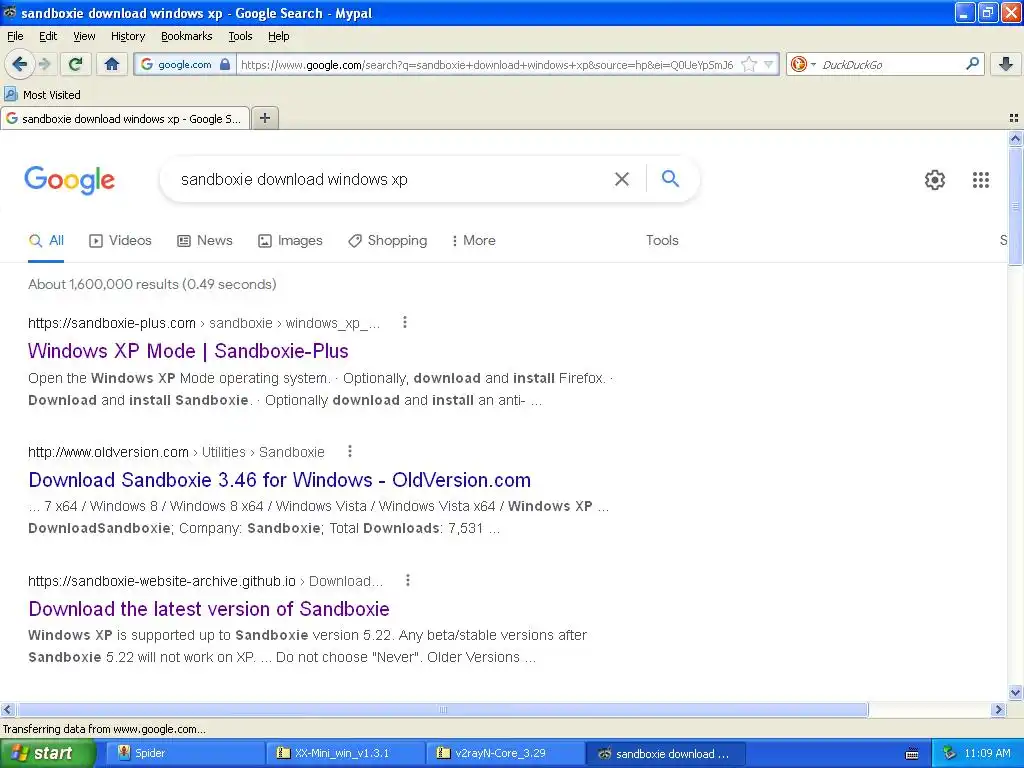Click the network tray icon near the clock
Viewport: 1024px width, 768px height.
(949, 753)
